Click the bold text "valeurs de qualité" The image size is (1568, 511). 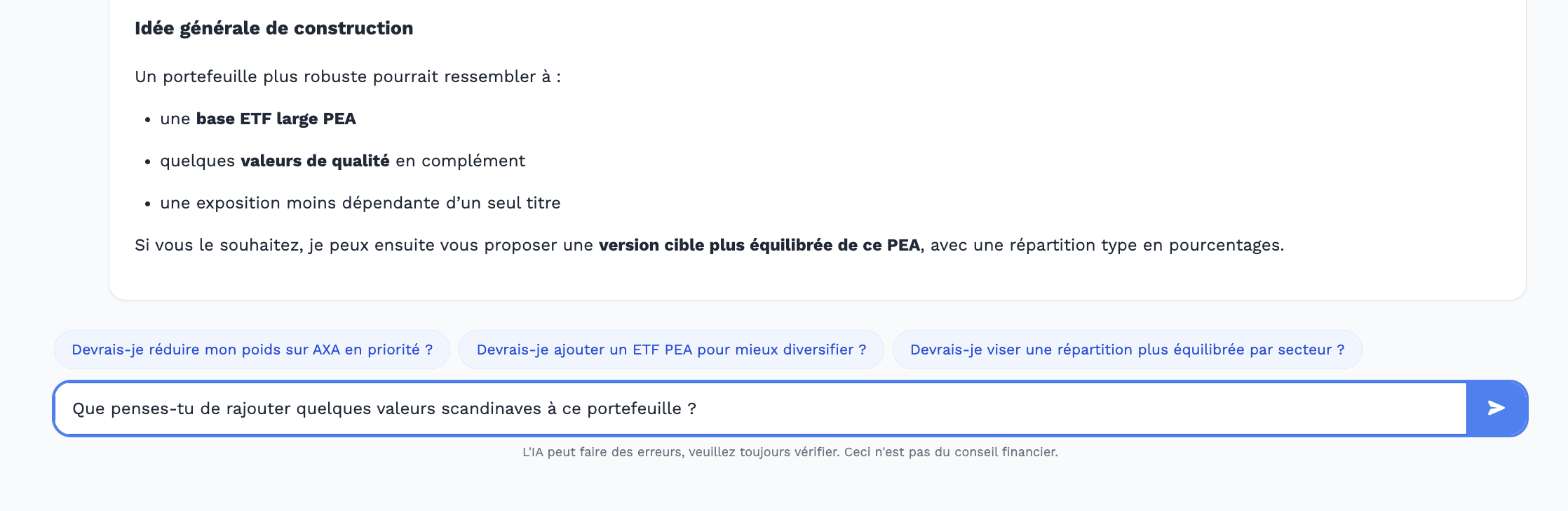(x=315, y=161)
